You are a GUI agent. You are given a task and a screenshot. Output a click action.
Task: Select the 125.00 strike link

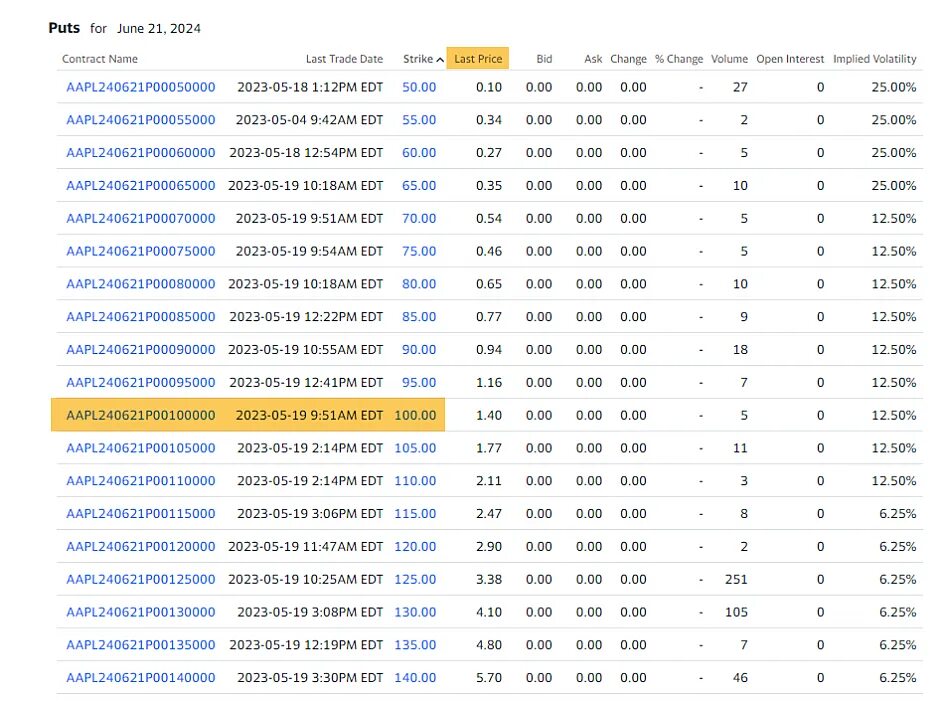[415, 579]
